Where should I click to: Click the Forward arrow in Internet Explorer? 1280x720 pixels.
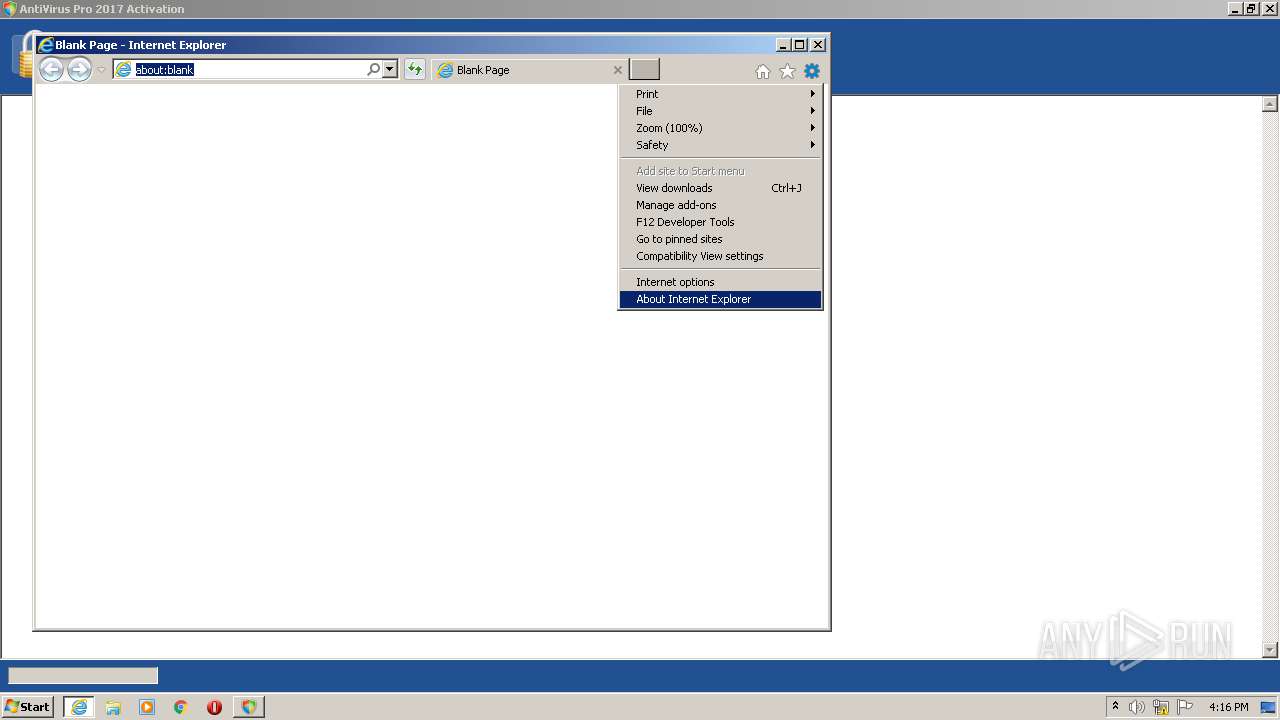pos(79,69)
